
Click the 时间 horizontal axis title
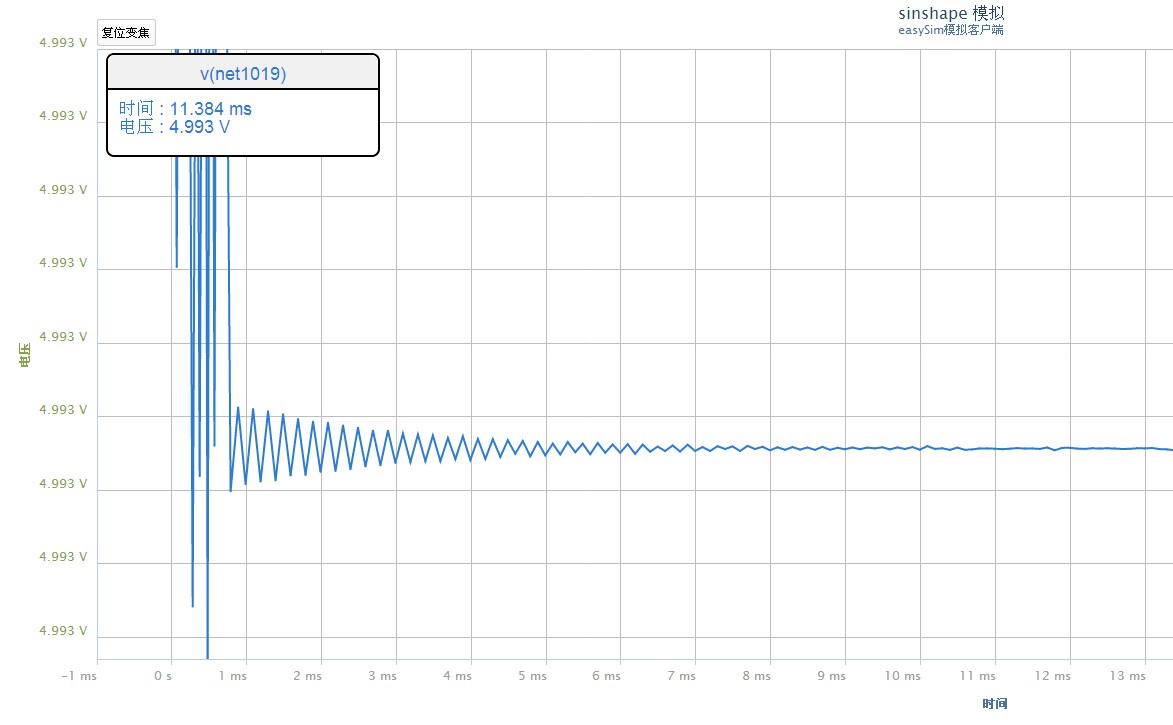tap(995, 703)
